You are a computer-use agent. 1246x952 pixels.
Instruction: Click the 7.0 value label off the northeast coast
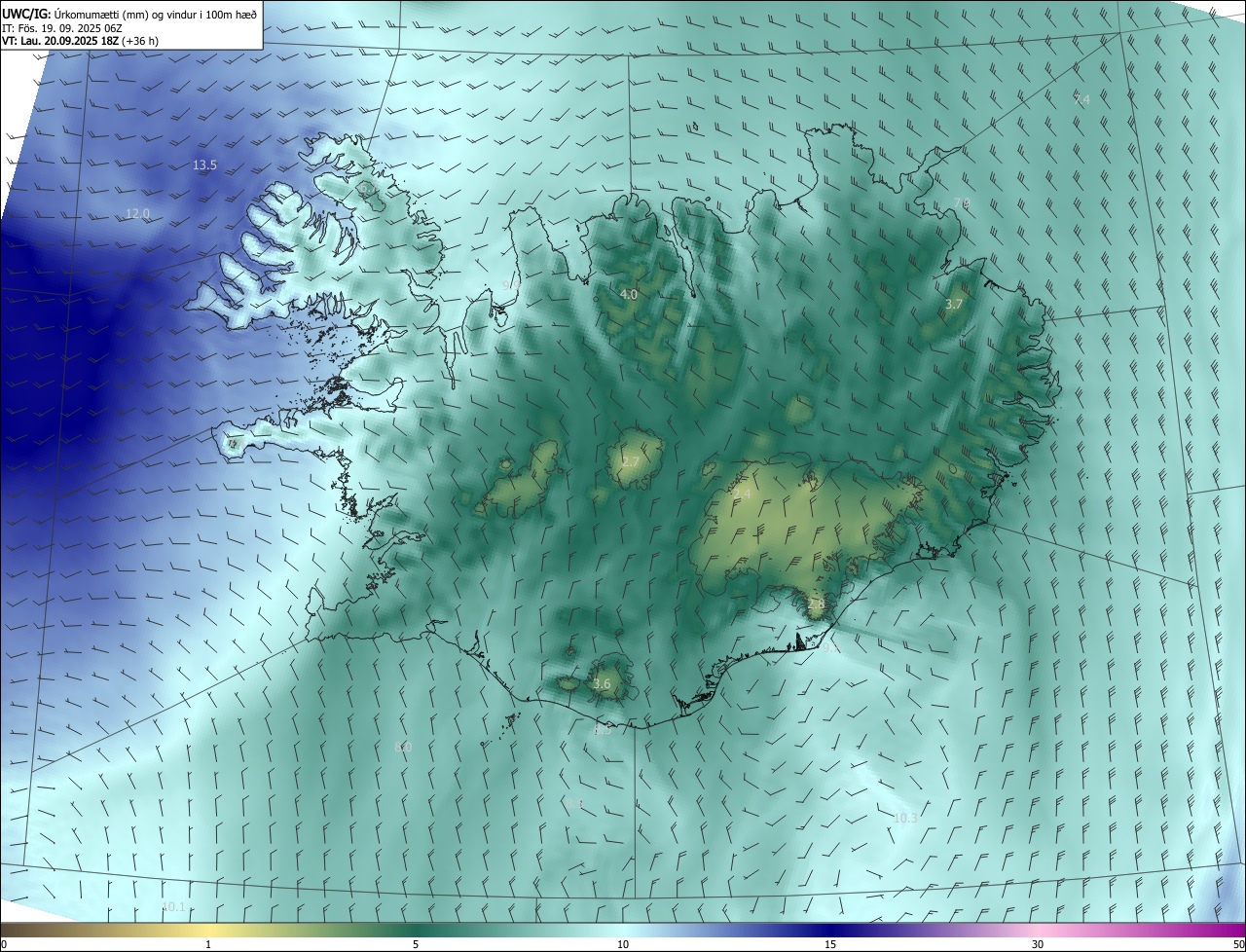(x=962, y=203)
